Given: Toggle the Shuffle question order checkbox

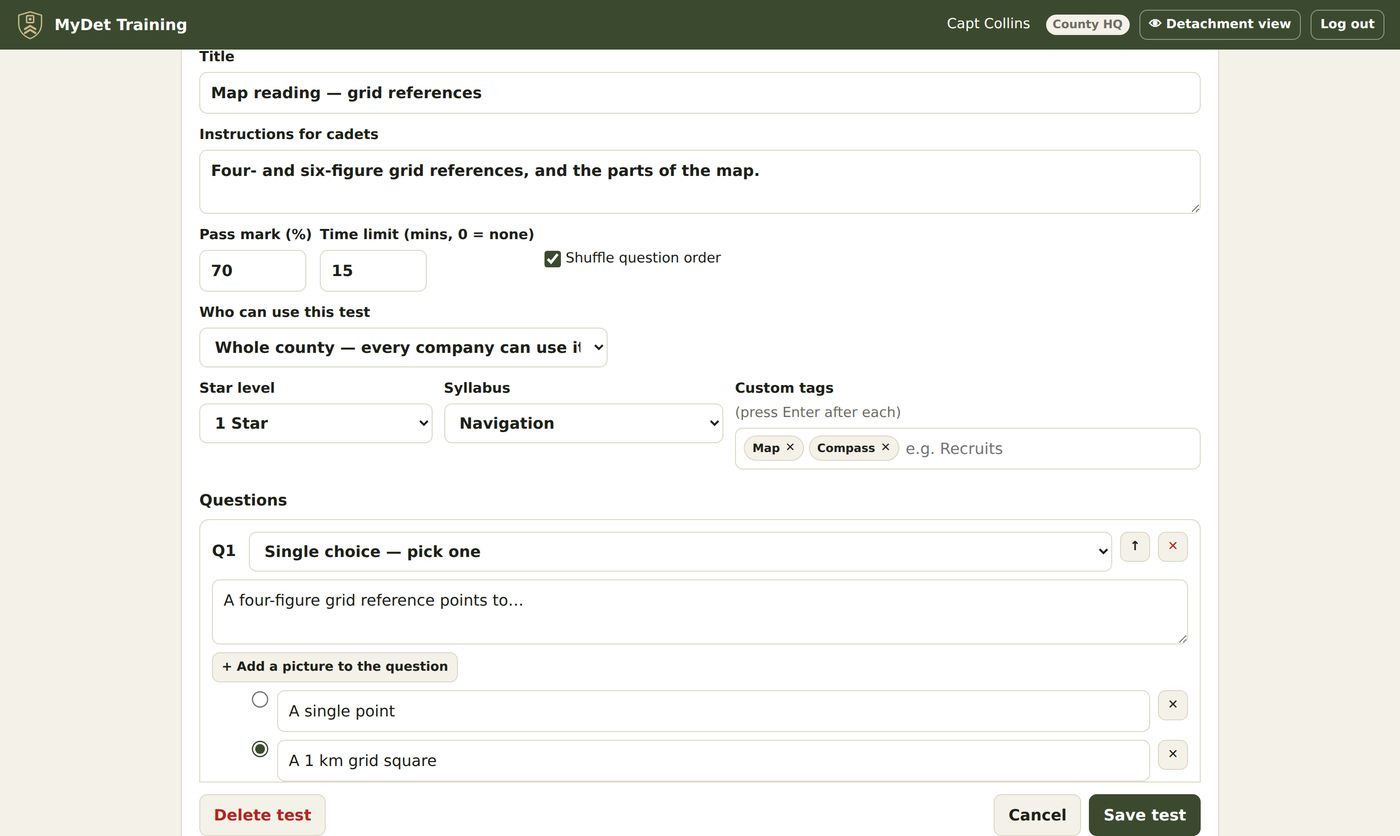Looking at the screenshot, I should 552,259.
